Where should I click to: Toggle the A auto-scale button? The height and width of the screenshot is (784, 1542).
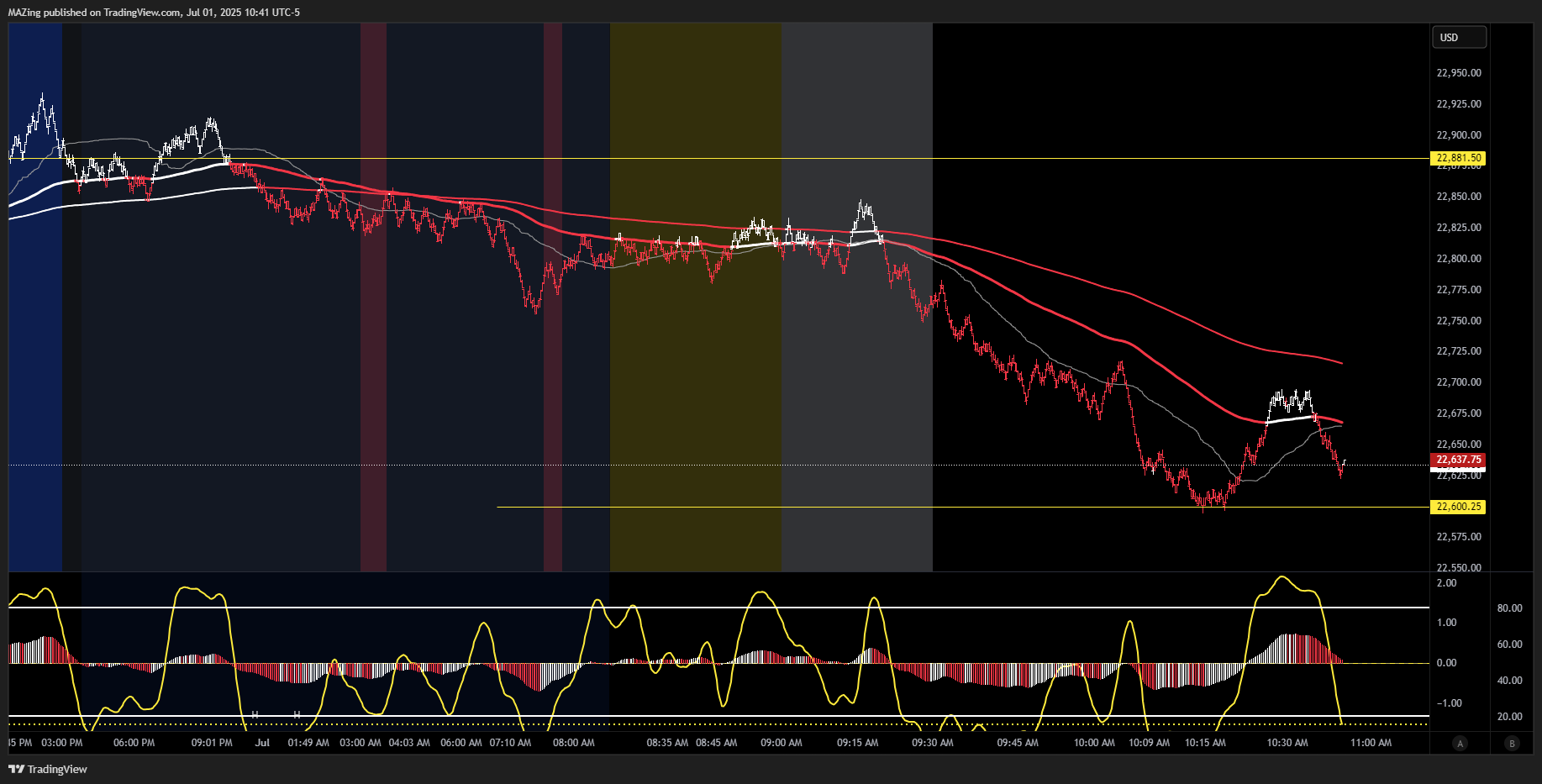pyautogui.click(x=1460, y=743)
